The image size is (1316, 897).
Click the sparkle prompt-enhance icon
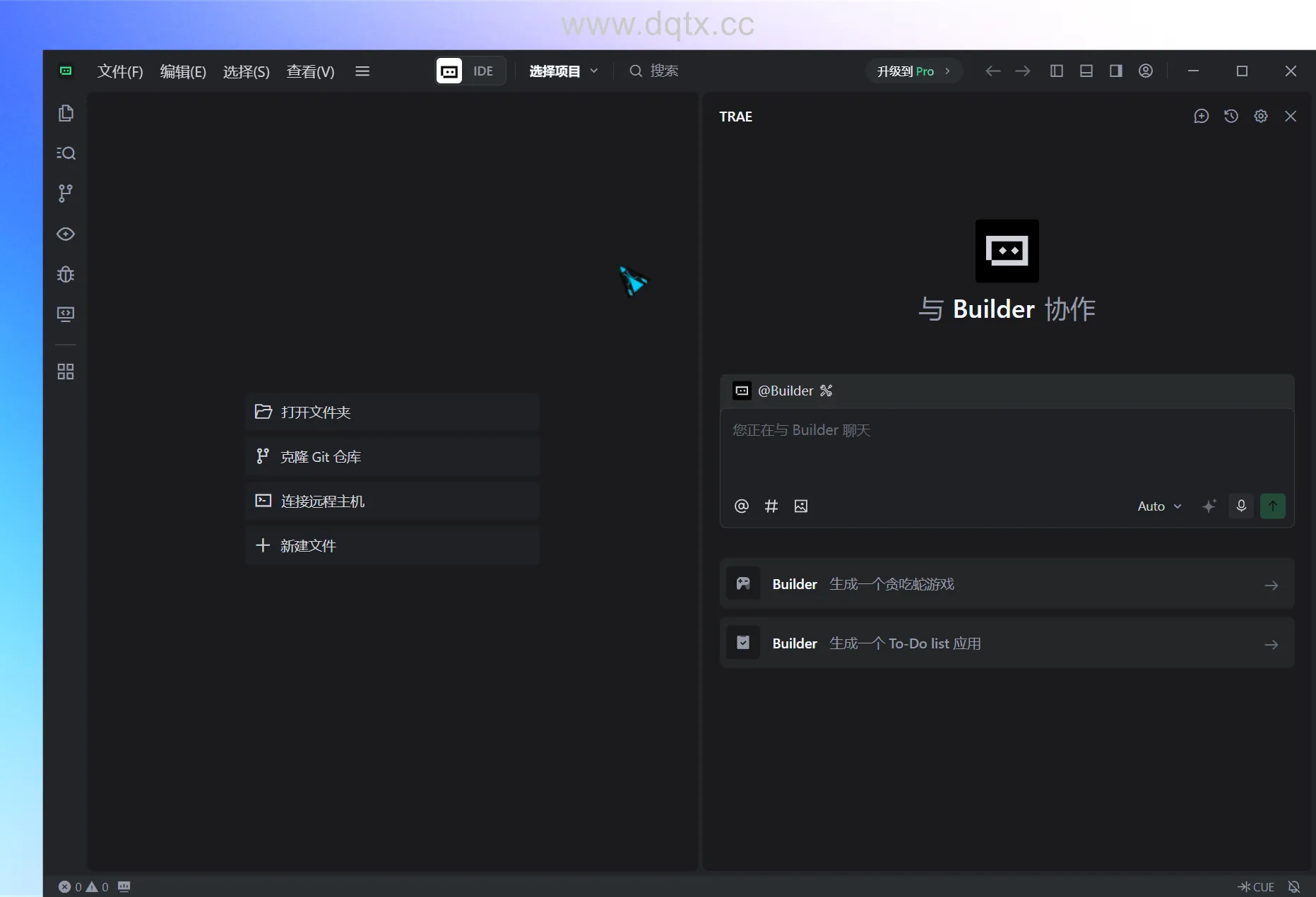point(1209,506)
